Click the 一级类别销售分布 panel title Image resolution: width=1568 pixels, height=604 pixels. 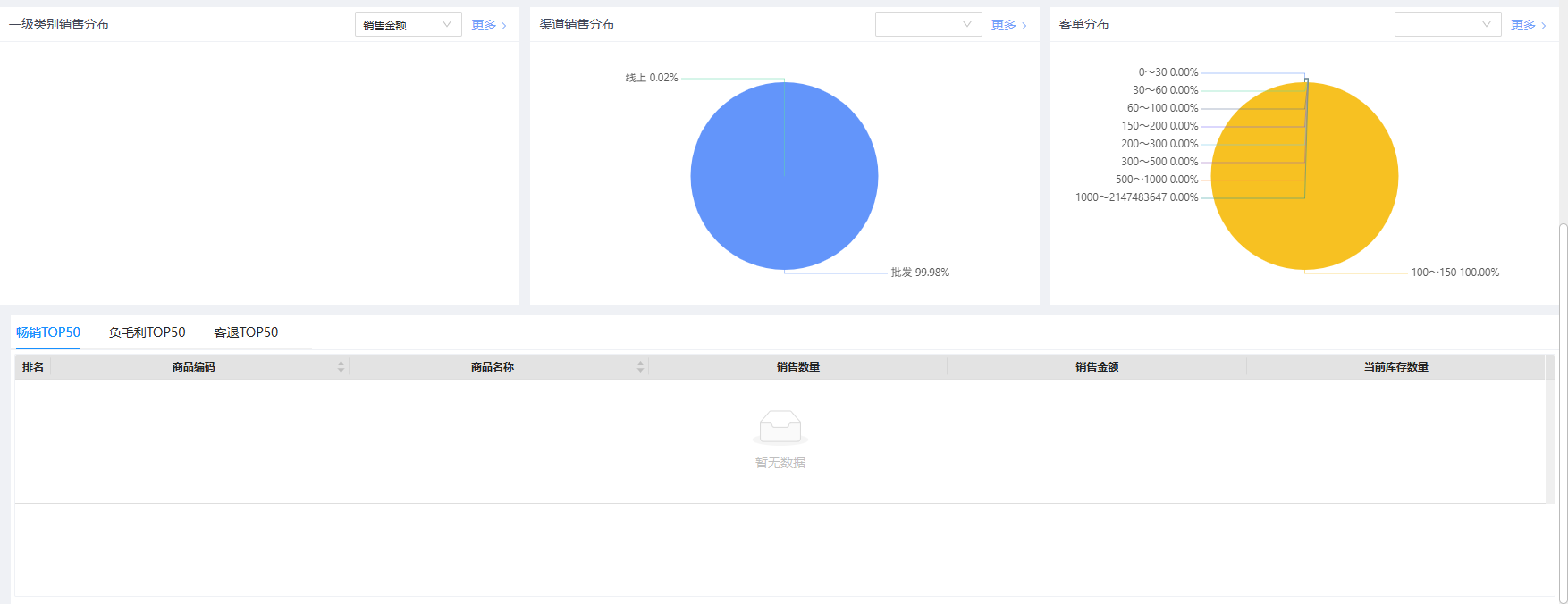tap(59, 24)
